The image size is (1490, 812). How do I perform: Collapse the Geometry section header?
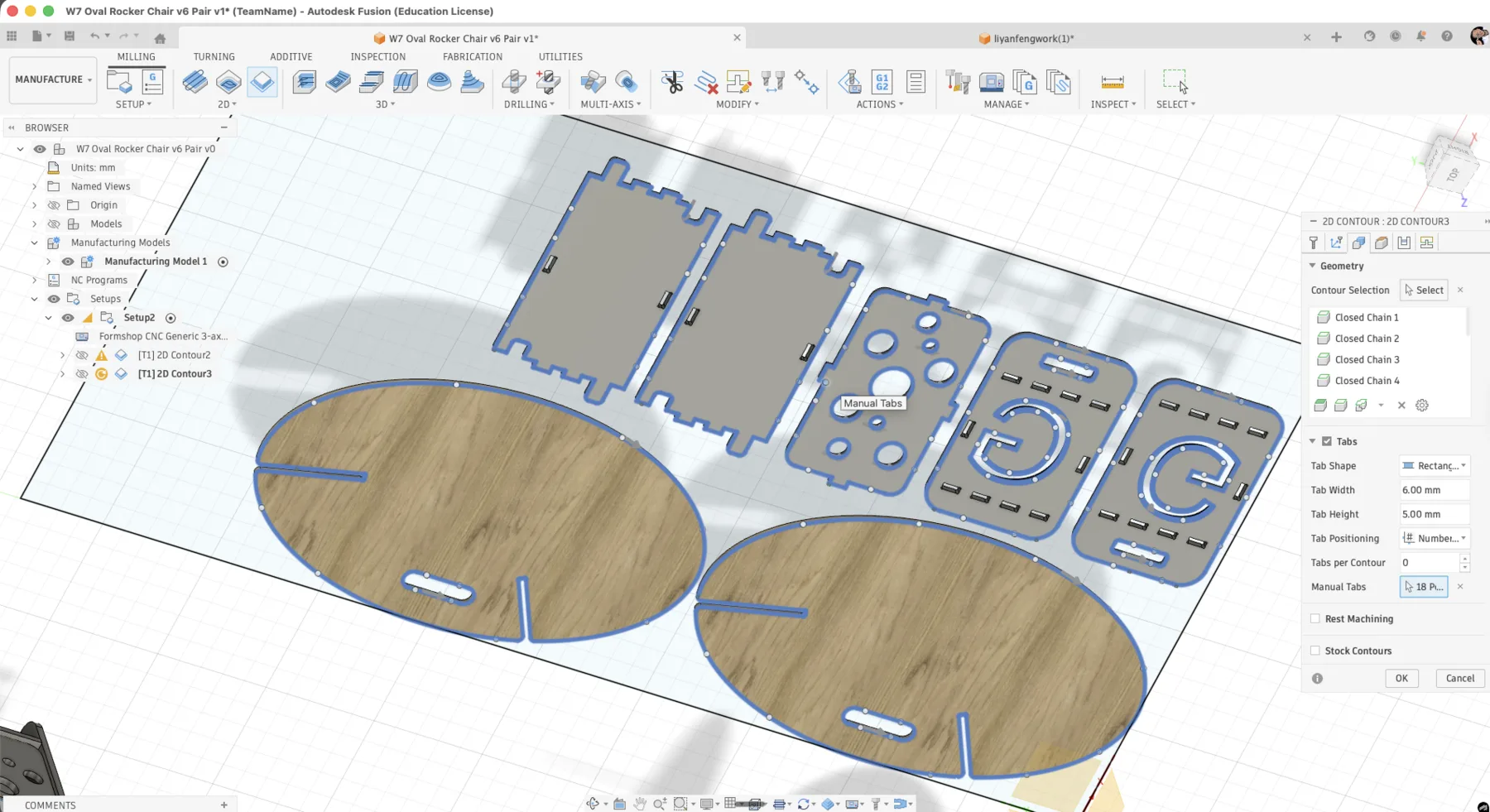1312,266
